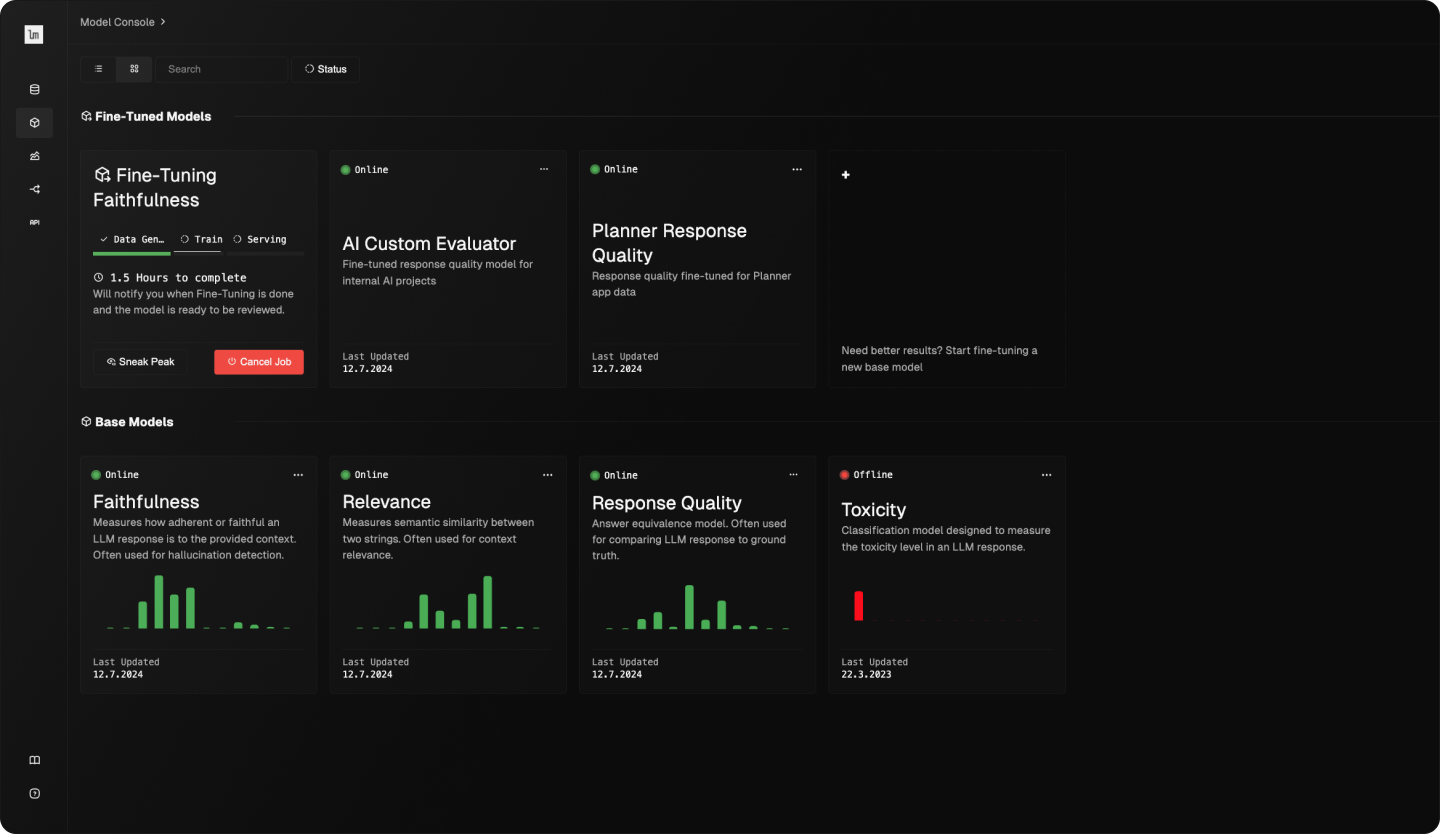Click the help question icon in sidebar
The image size is (1440, 834).
pos(34,793)
